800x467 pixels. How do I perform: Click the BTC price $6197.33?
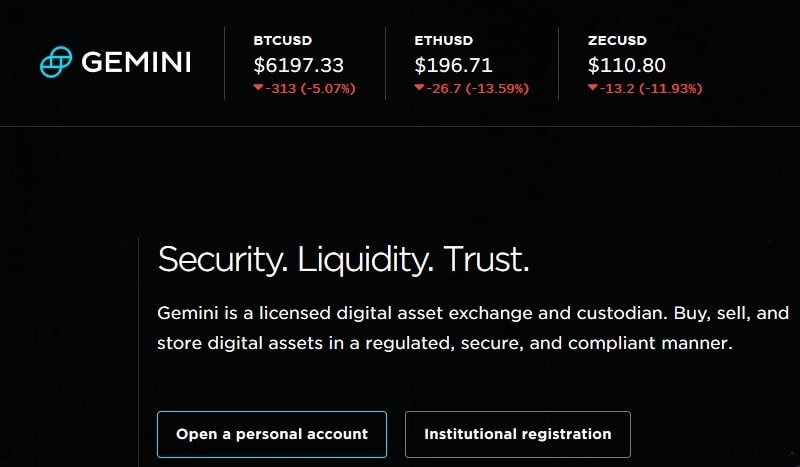click(x=298, y=65)
